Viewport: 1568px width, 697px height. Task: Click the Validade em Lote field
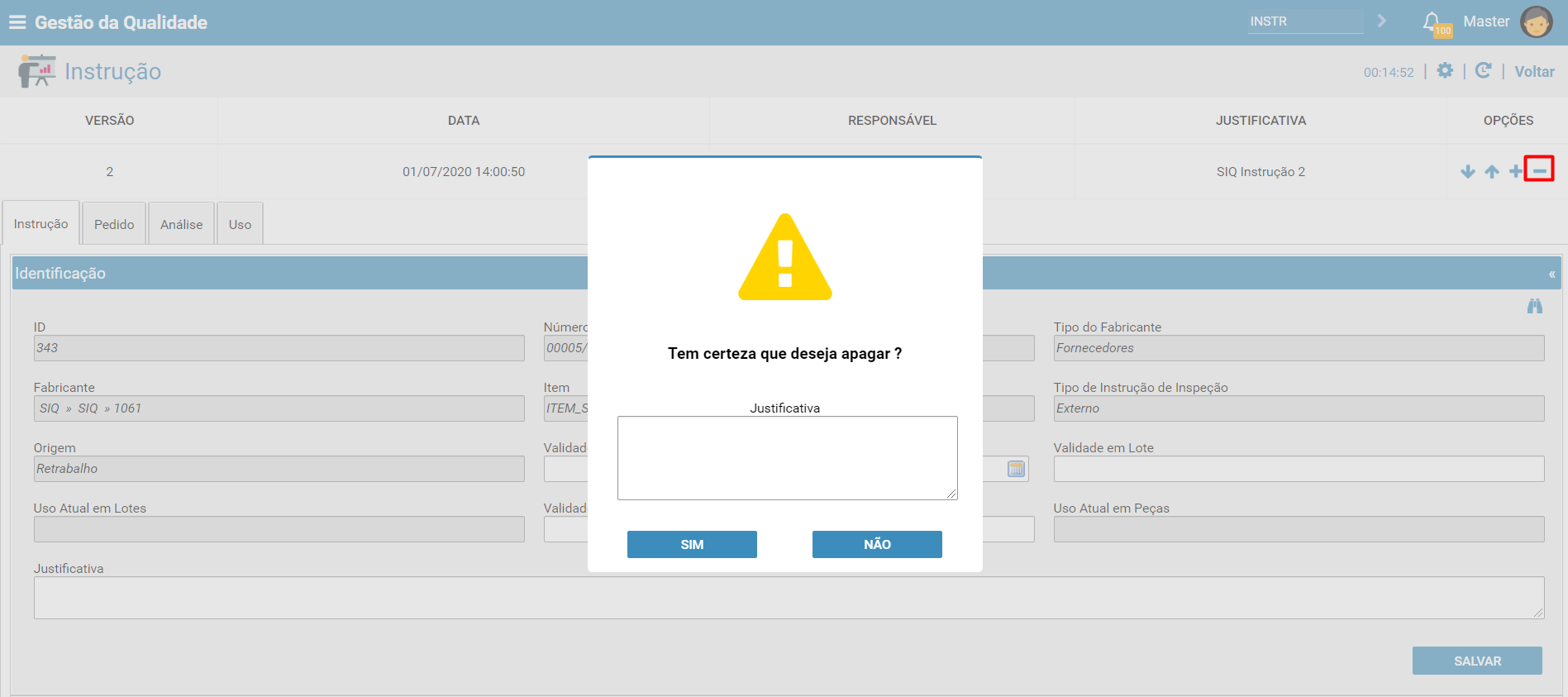(1299, 469)
